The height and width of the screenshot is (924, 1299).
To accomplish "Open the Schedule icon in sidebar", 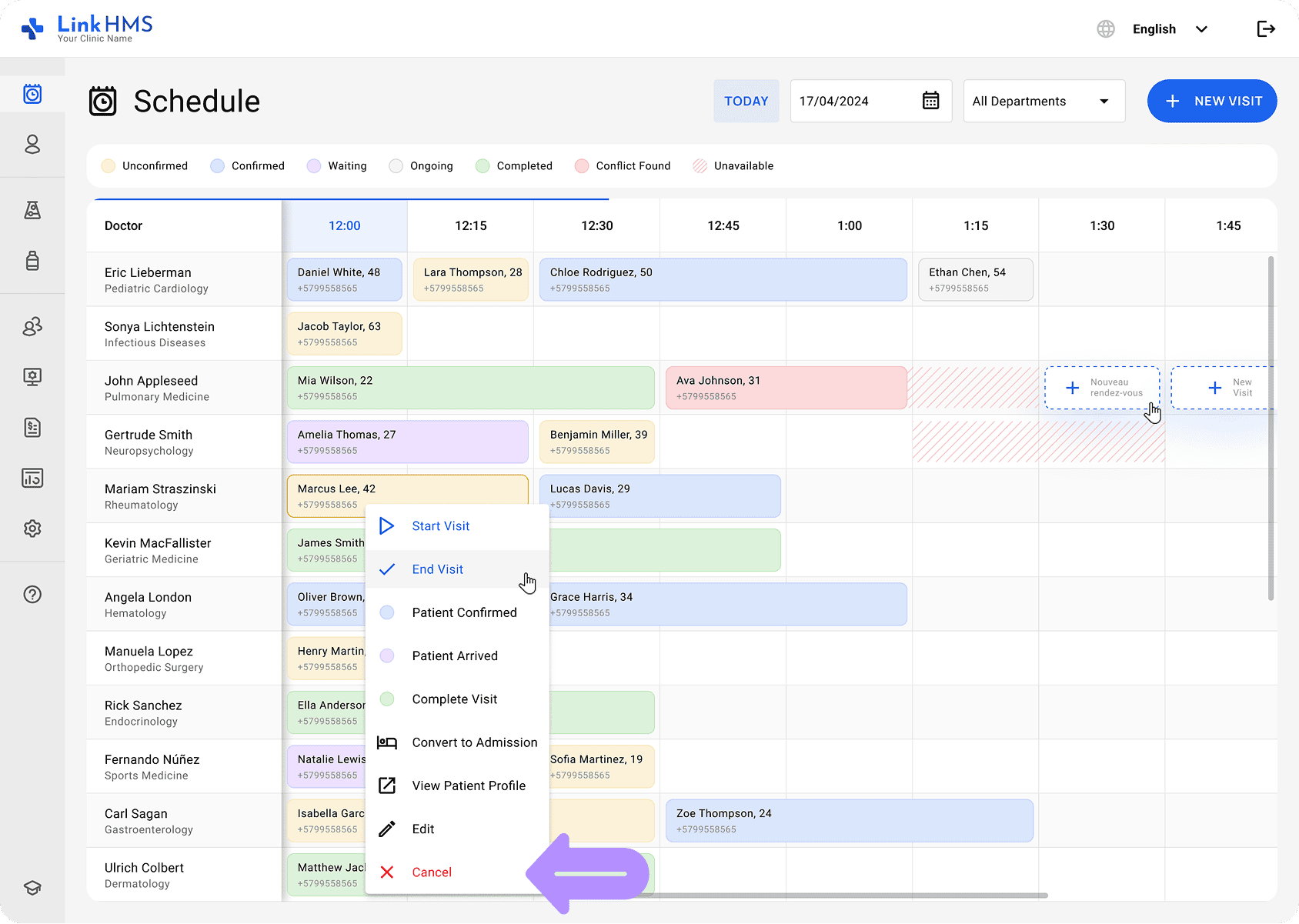I will (32, 94).
